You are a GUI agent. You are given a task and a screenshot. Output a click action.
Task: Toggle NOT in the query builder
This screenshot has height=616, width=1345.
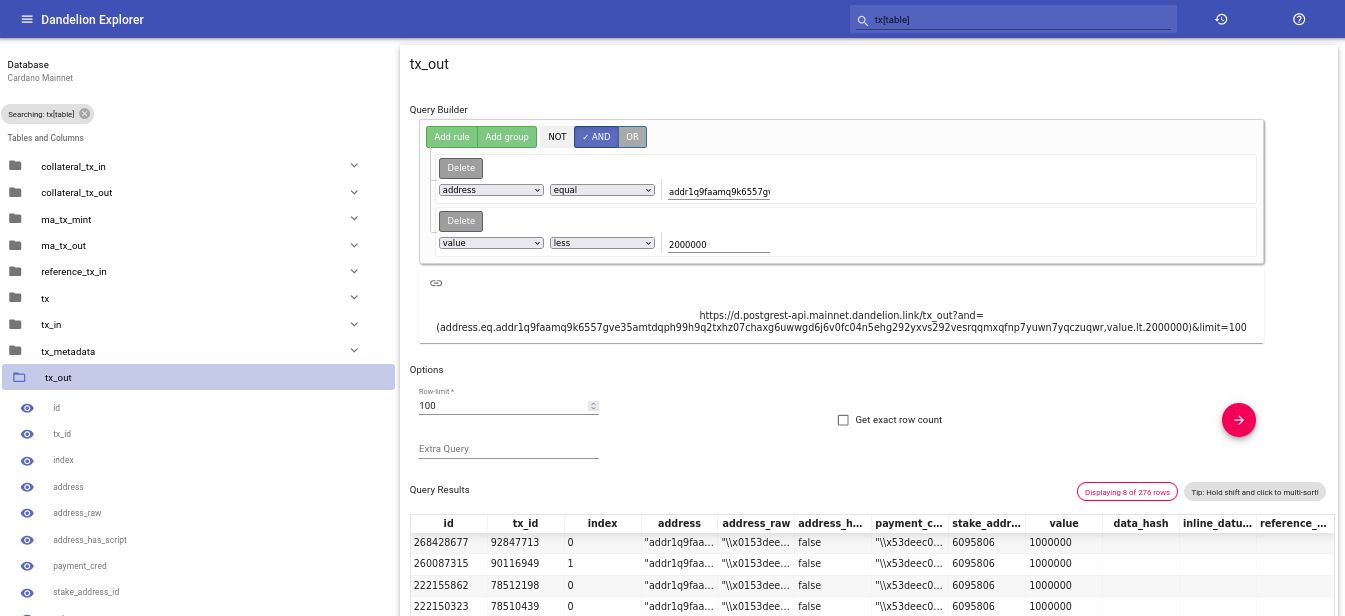coord(557,137)
